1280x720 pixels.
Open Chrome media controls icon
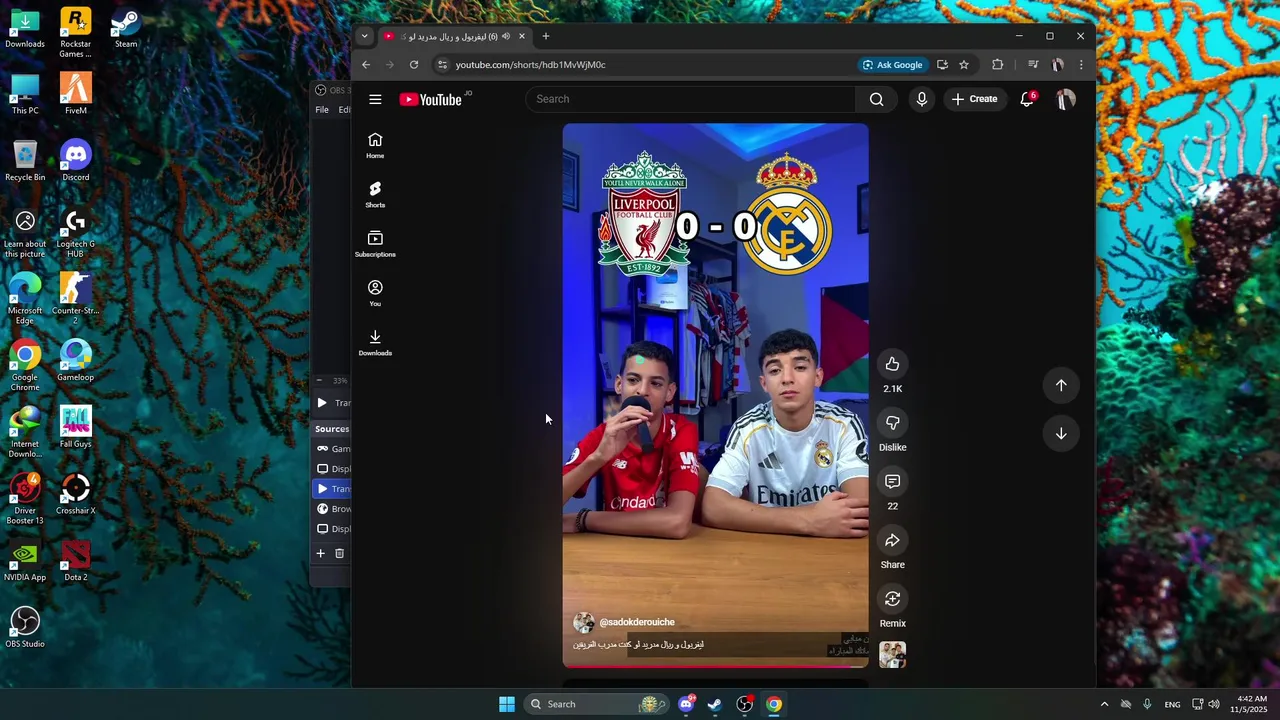point(1033,65)
